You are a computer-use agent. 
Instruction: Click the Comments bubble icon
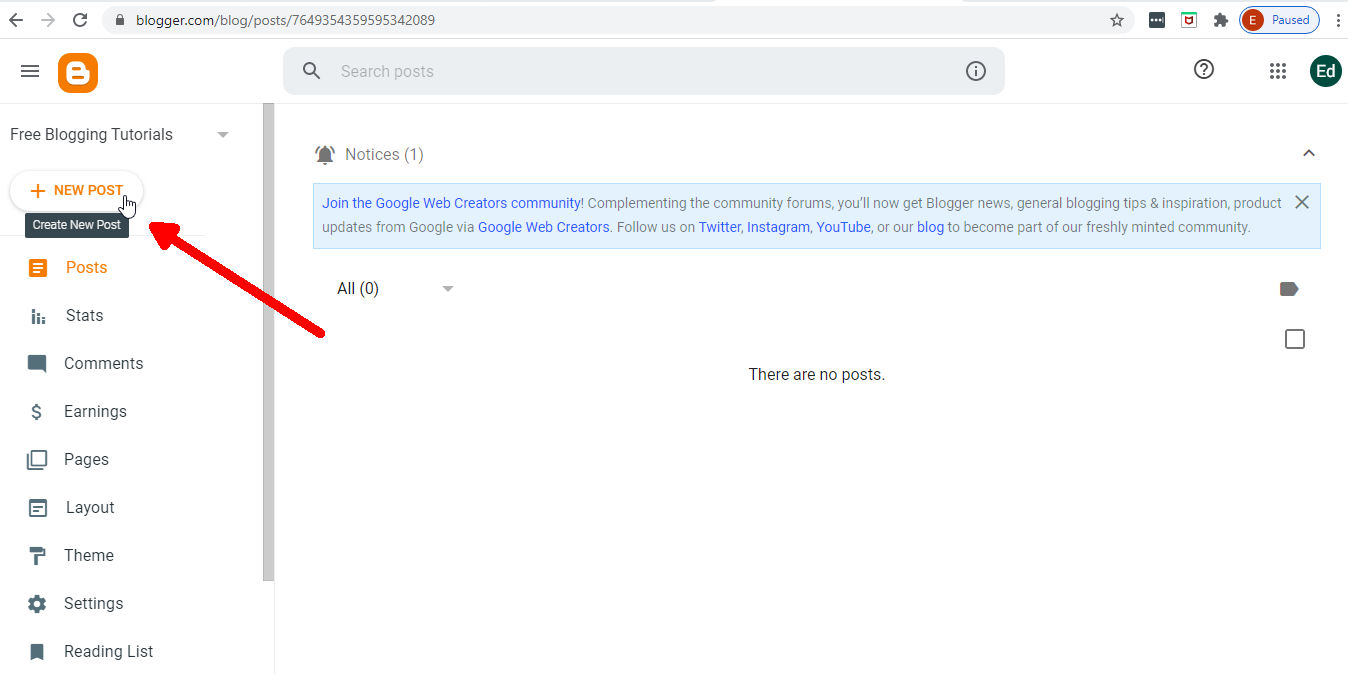pyautogui.click(x=37, y=364)
